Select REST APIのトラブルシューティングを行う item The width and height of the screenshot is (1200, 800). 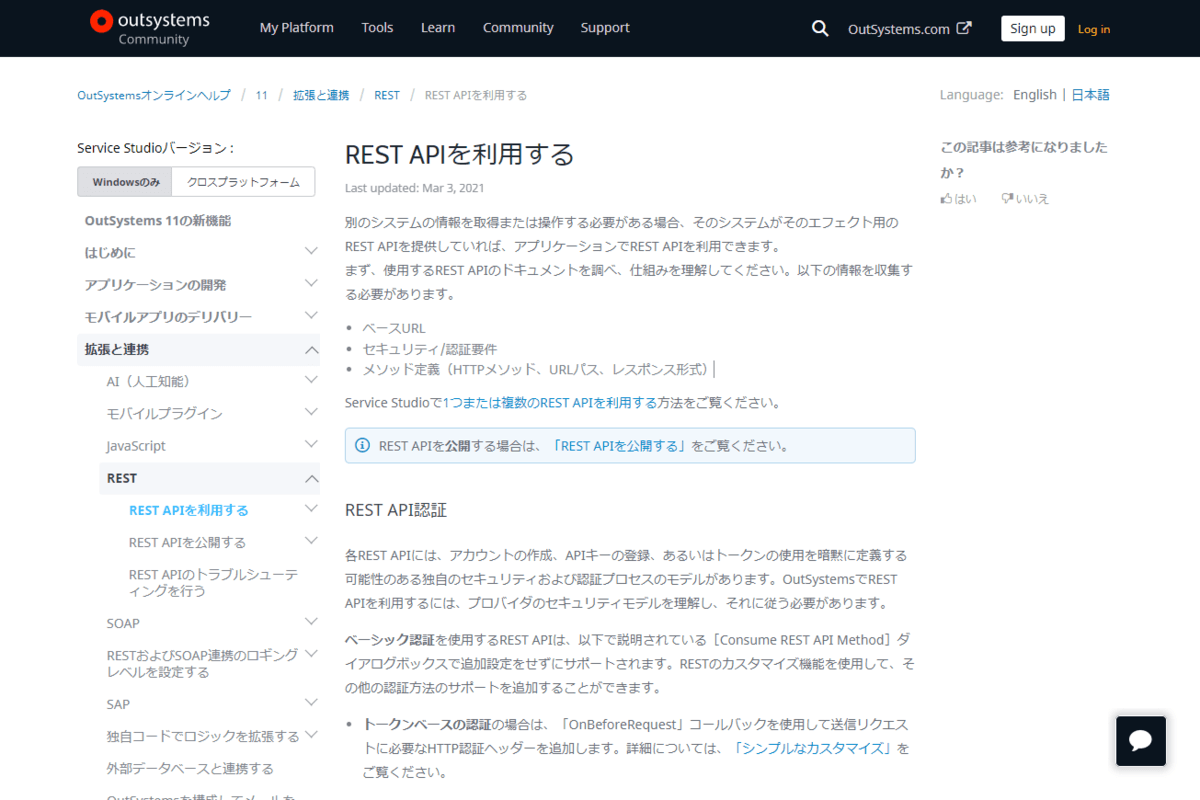213,583
